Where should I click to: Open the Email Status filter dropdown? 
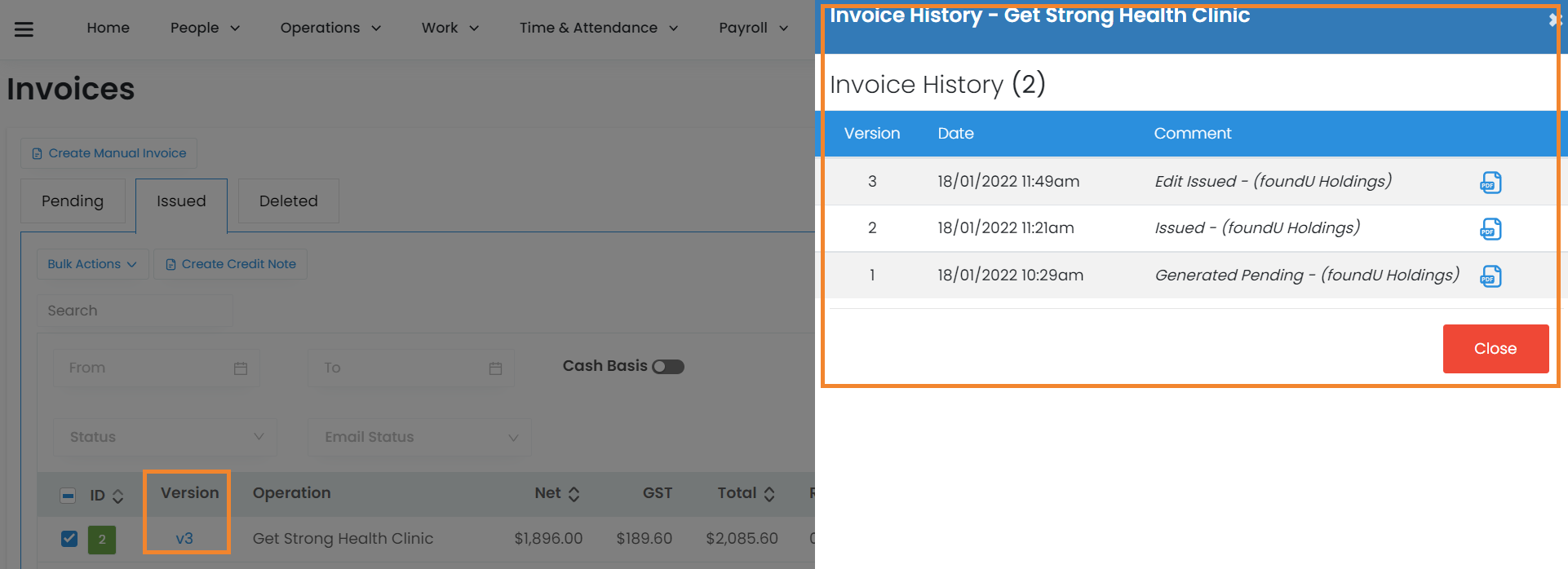pos(419,437)
